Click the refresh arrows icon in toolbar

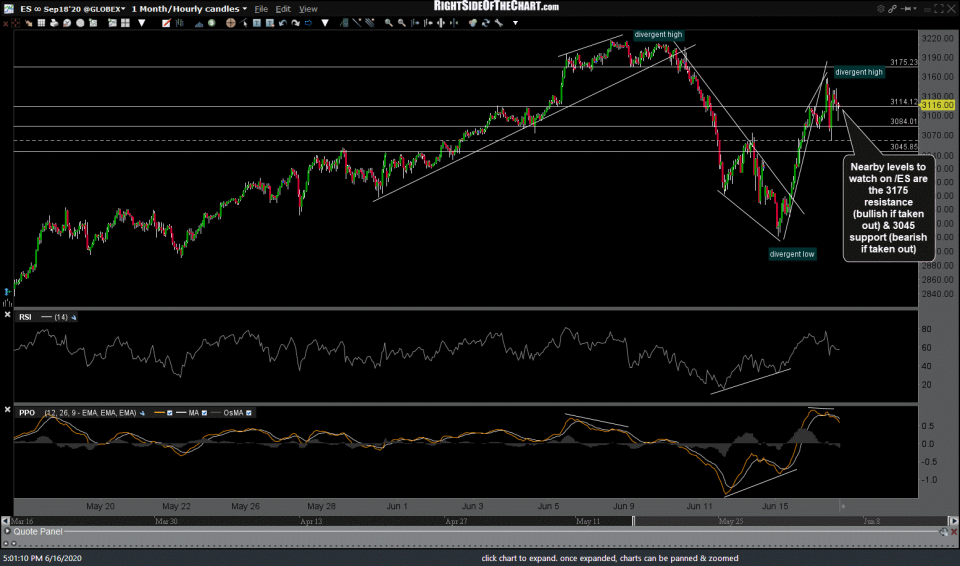(x=487, y=23)
